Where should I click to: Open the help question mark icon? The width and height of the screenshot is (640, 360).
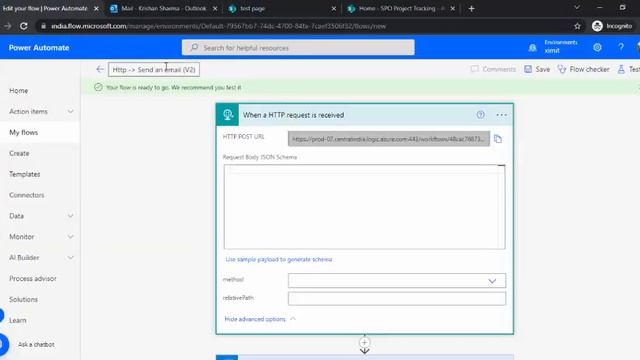click(x=621, y=47)
